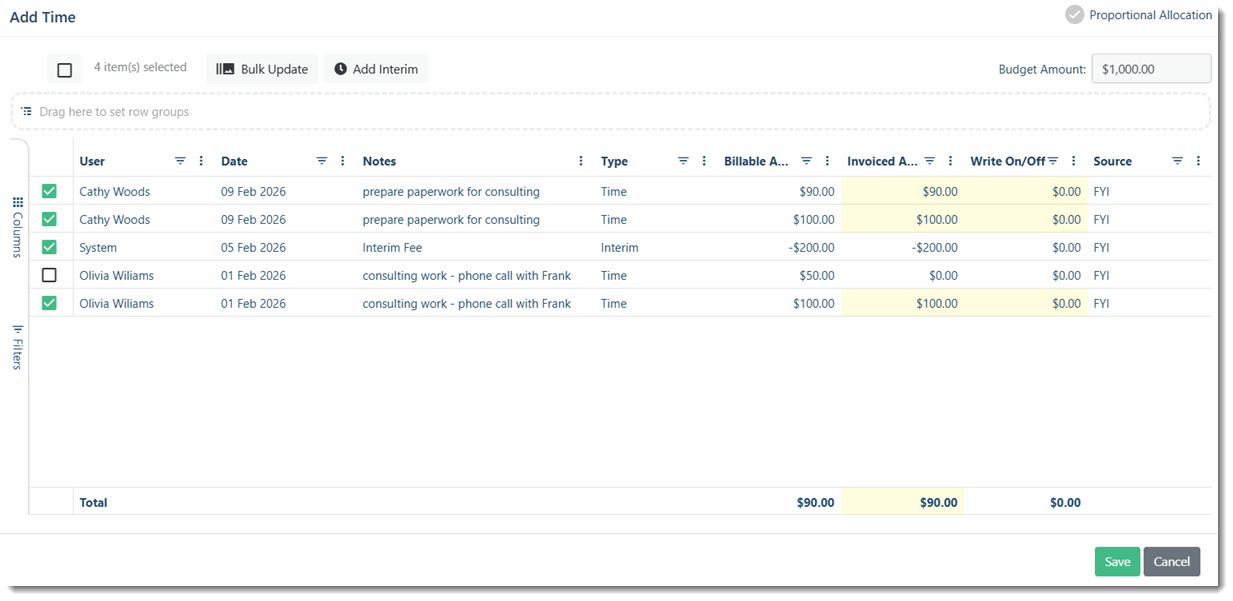The height and width of the screenshot is (601, 1233).
Task: Edit Invoiced Amount $90.00 for Cathy Woods
Action: 903,191
